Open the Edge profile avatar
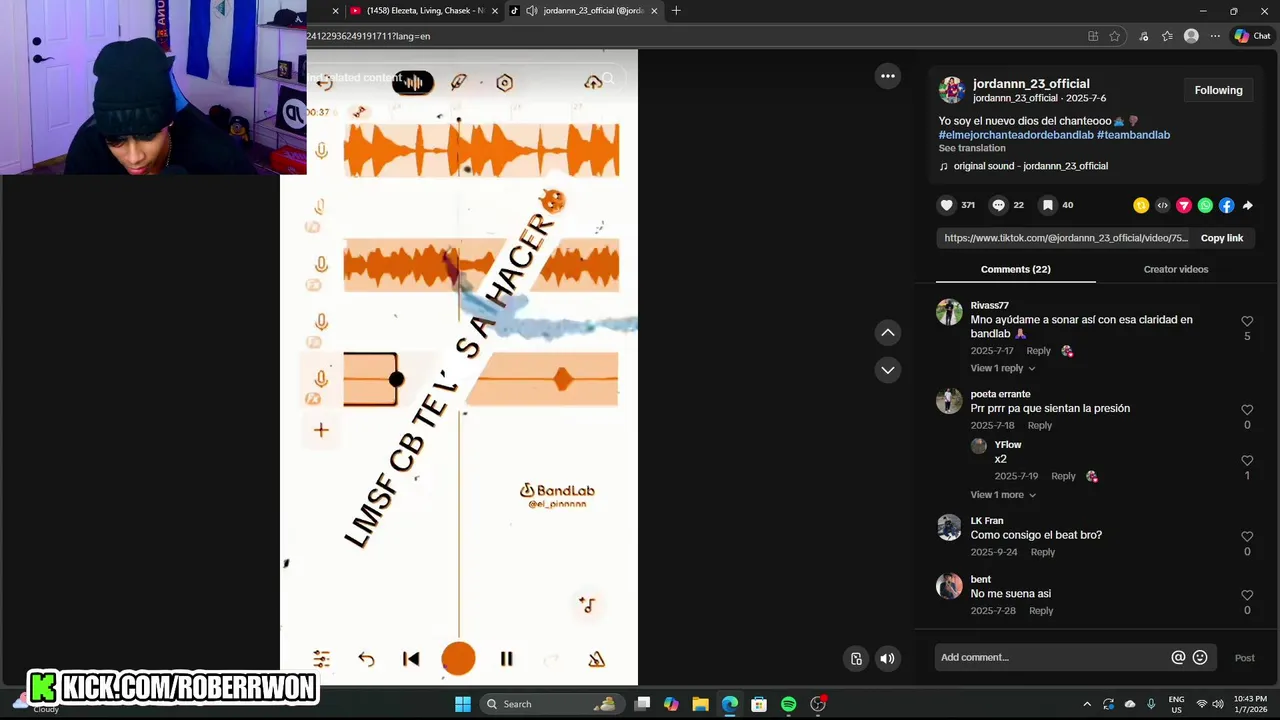This screenshot has height=720, width=1280. (1191, 36)
